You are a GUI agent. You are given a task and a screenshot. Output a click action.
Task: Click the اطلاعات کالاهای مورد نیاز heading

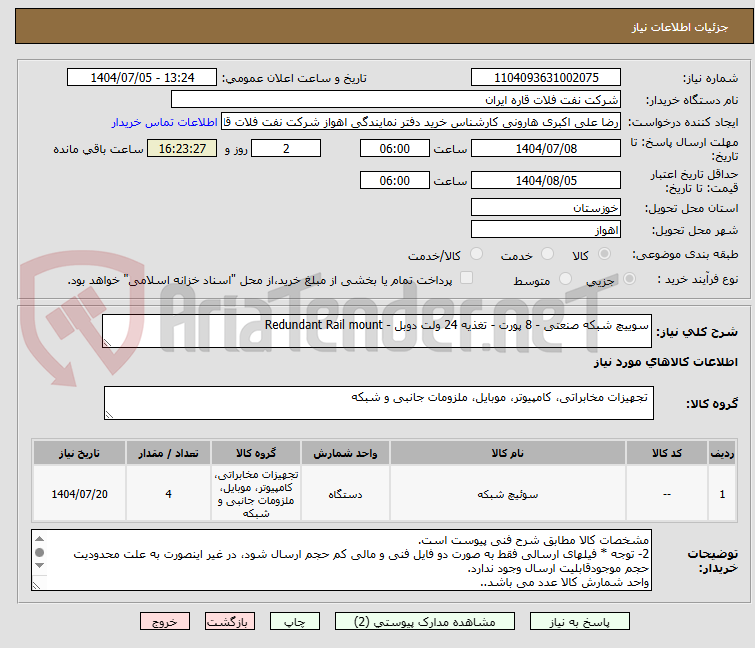666,362
